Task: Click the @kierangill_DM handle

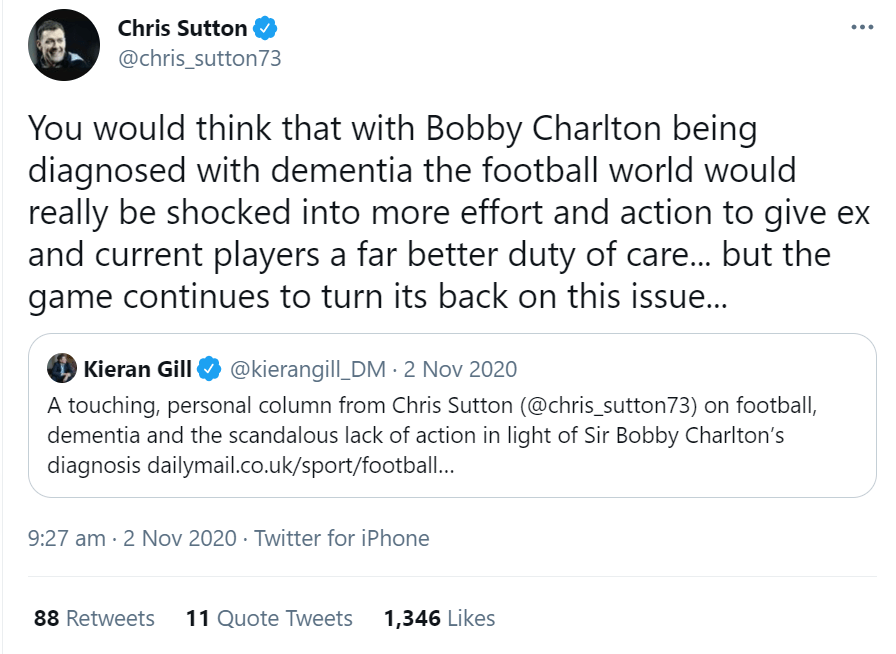Action: (x=310, y=369)
